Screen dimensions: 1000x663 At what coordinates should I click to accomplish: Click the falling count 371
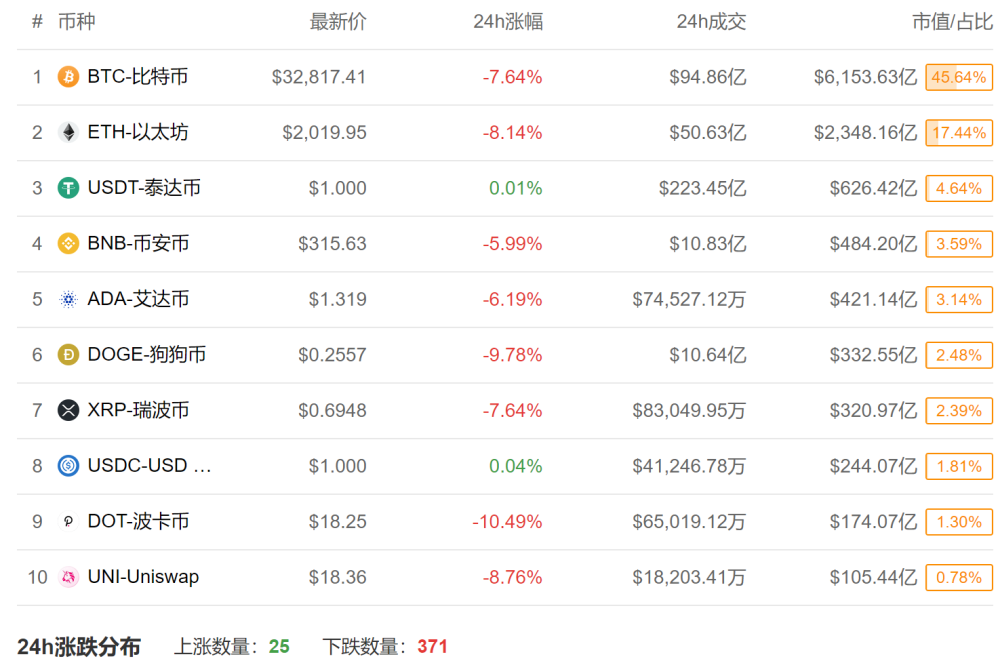432,646
